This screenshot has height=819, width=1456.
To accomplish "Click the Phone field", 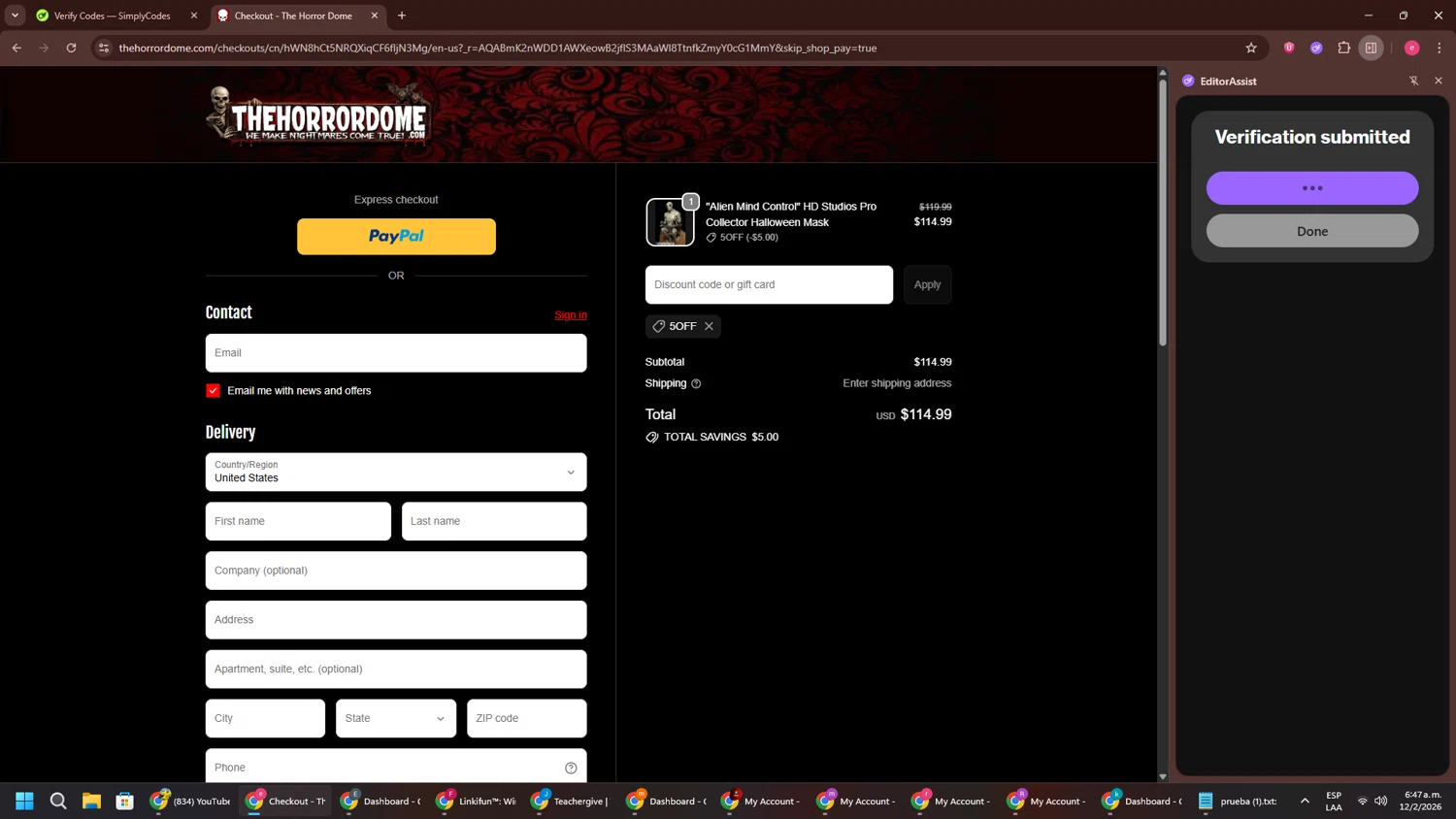I will coord(396,767).
